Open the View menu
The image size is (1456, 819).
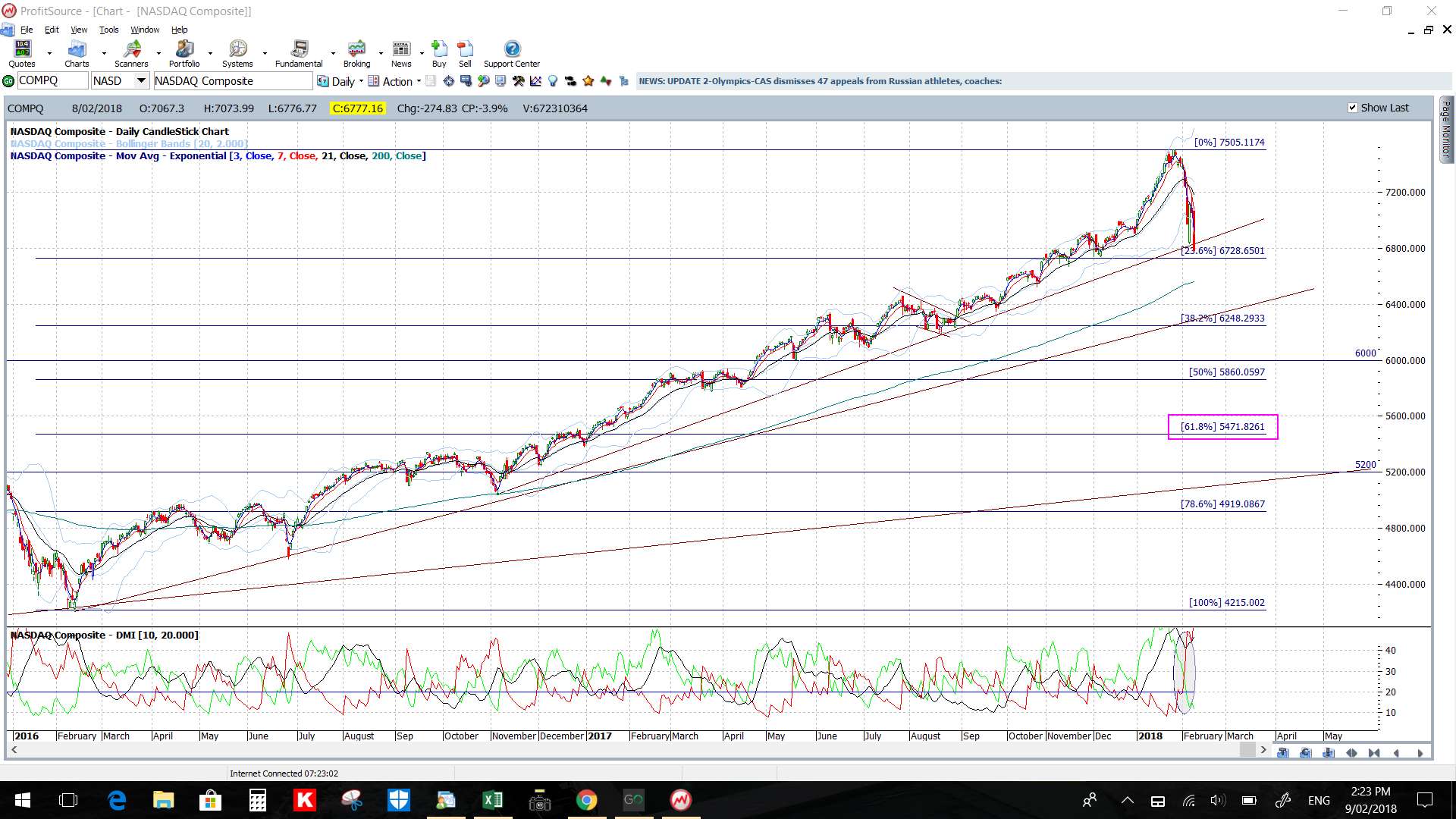click(x=79, y=30)
